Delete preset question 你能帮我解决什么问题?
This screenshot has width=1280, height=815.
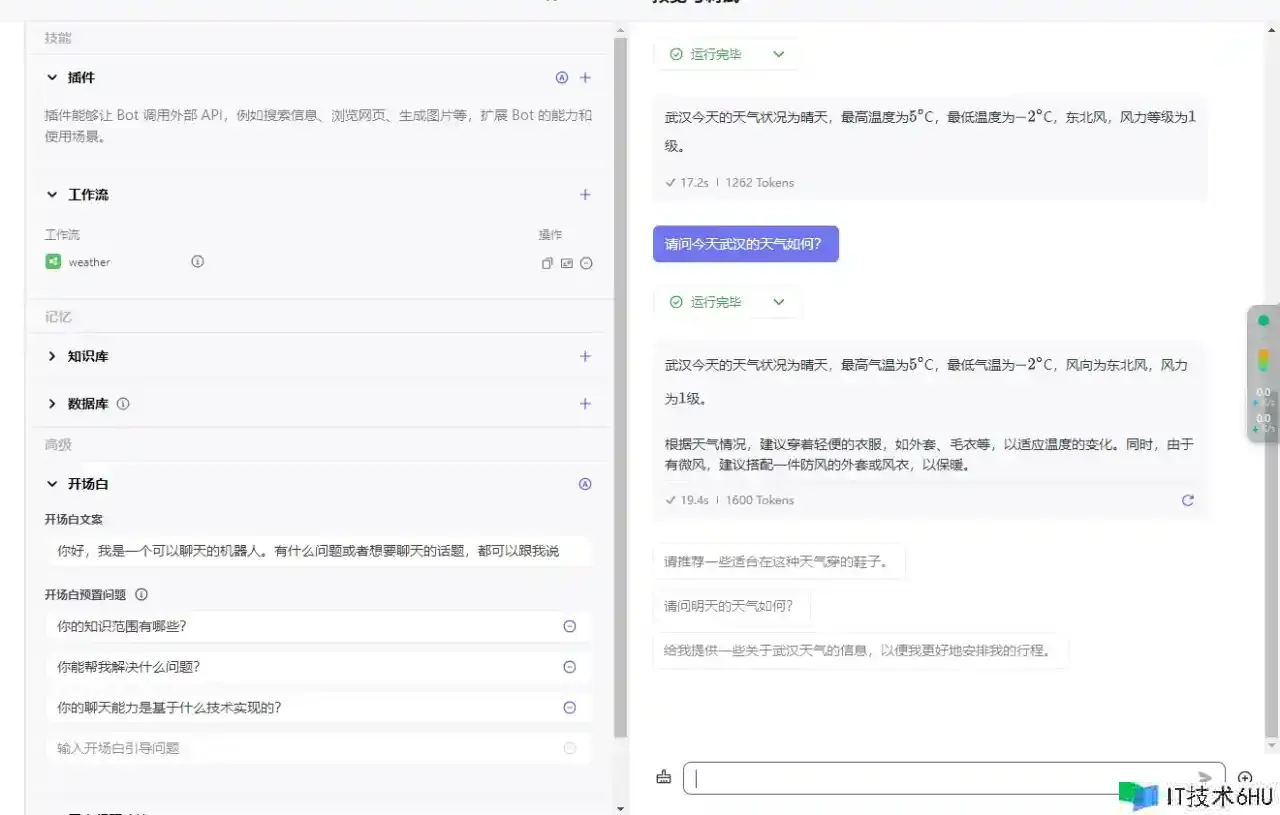pyautogui.click(x=569, y=667)
